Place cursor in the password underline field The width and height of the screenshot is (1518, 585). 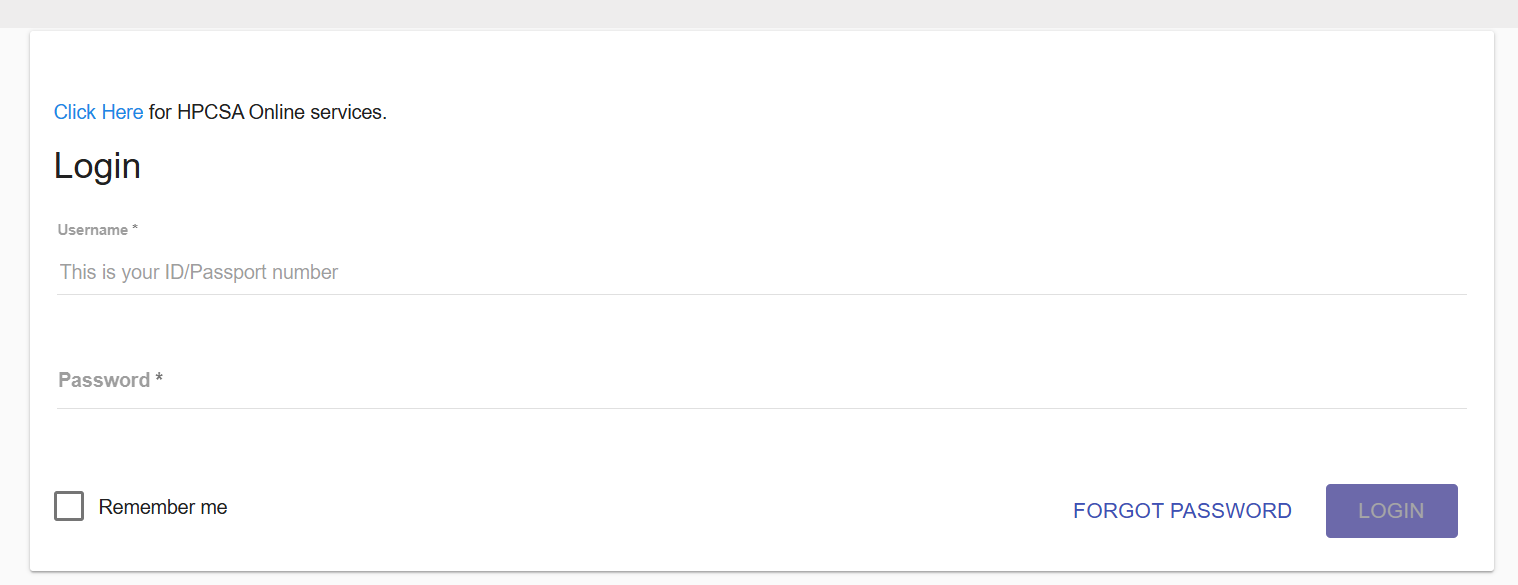pos(762,381)
